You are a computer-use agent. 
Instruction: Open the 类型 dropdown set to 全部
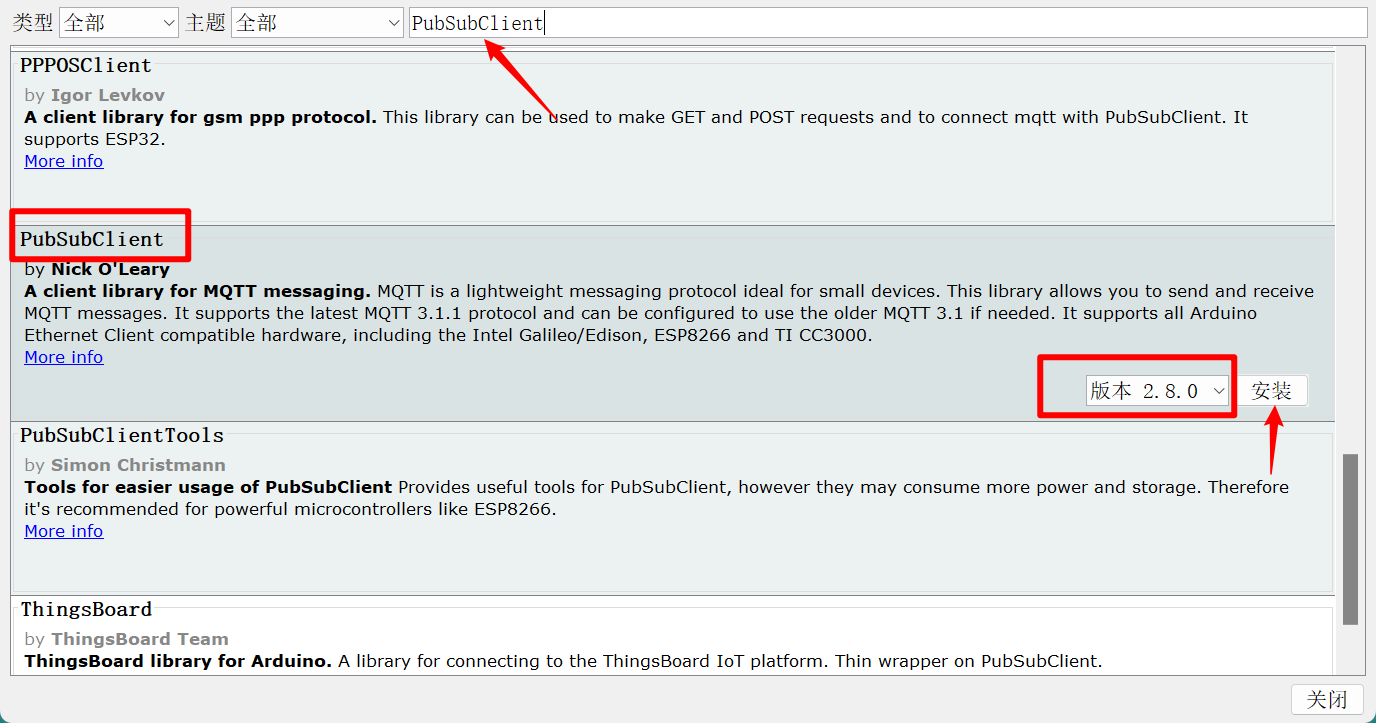118,23
